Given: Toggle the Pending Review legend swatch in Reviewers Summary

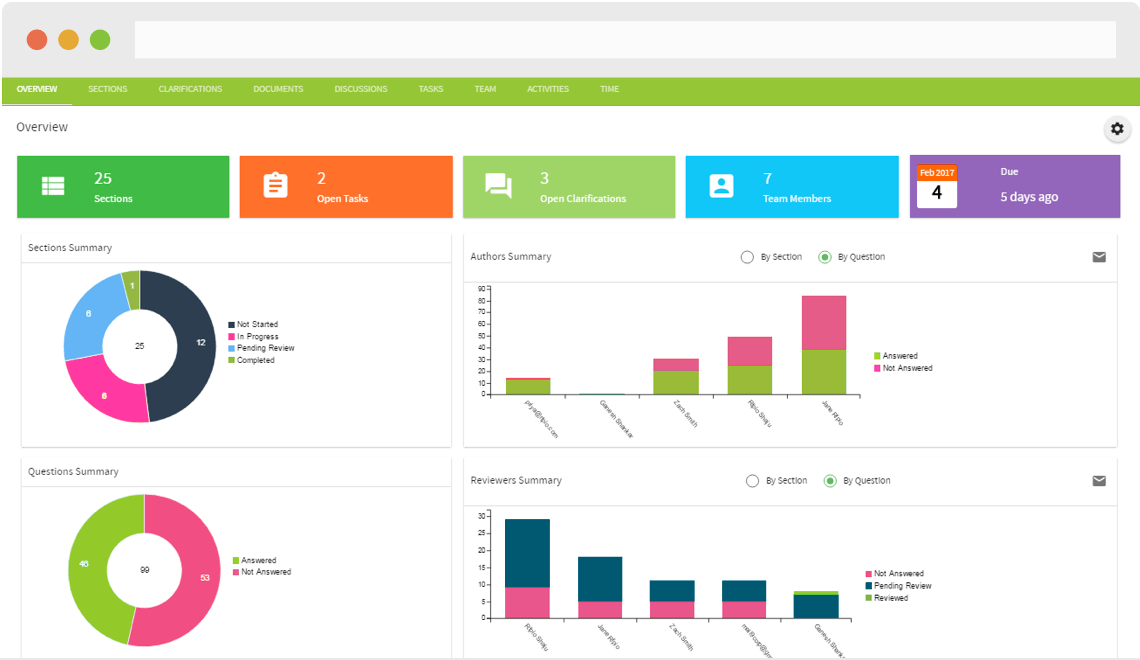Looking at the screenshot, I should point(868,586).
